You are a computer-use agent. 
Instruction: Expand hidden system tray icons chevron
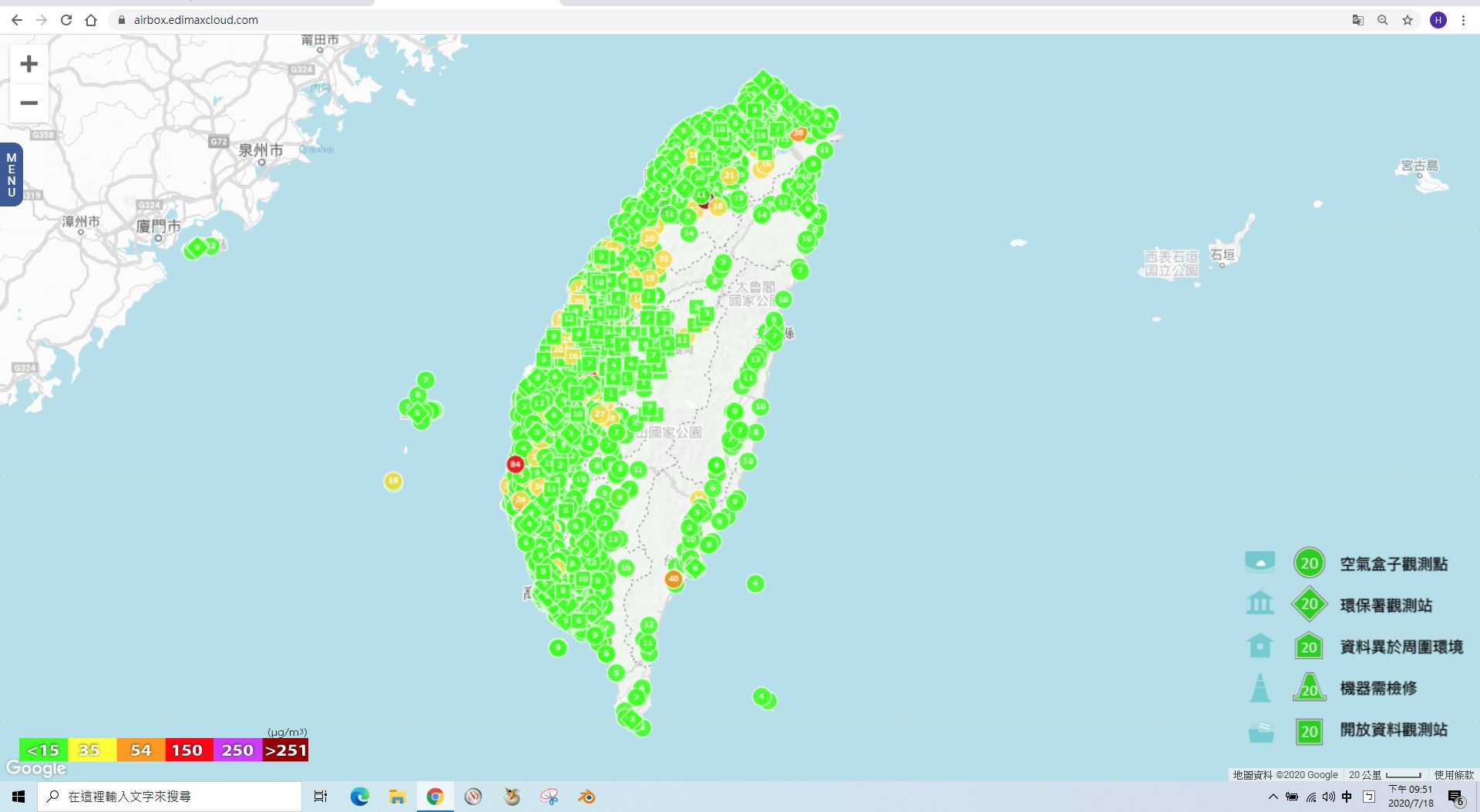tap(1273, 797)
